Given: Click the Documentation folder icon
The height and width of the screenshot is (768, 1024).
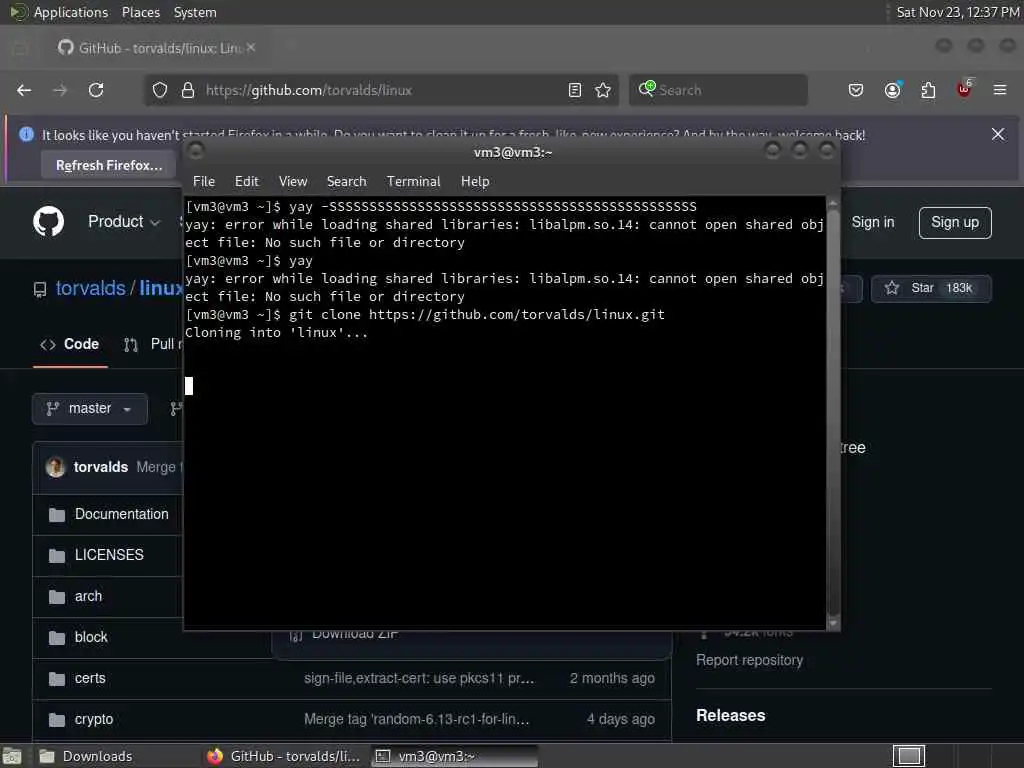Looking at the screenshot, I should pyautogui.click(x=57, y=515).
